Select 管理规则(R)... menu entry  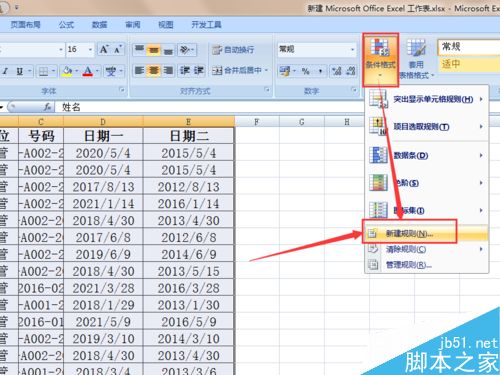pyautogui.click(x=427, y=265)
